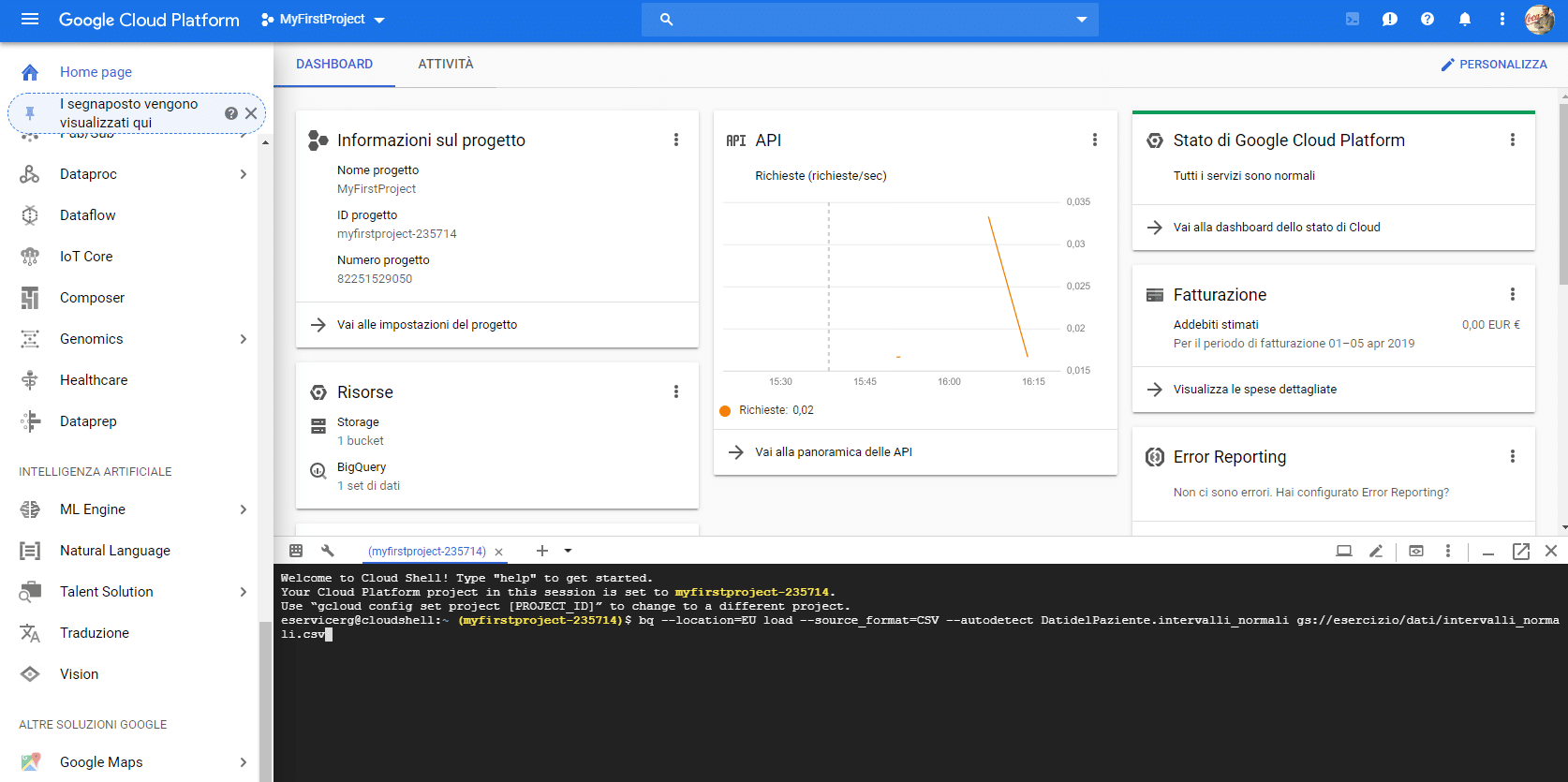
Task: Expand the Talent Solution submenu
Action: 243,592
